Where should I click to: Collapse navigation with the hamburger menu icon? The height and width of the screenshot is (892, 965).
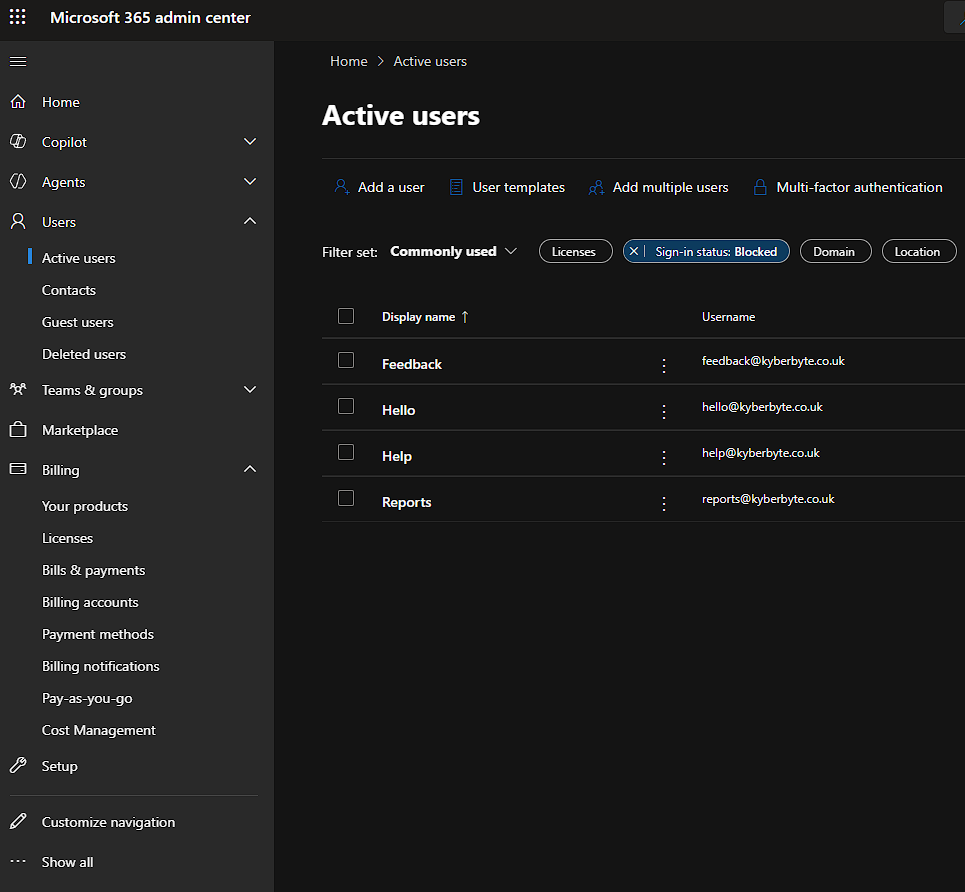coord(18,62)
